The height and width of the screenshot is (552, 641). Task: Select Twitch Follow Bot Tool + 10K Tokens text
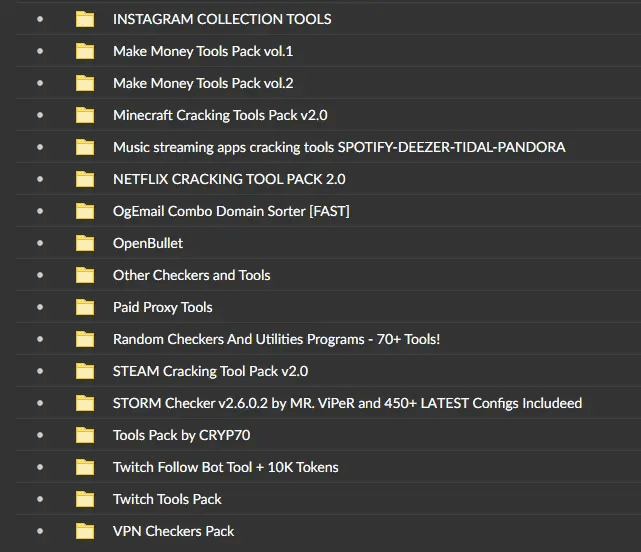(225, 467)
